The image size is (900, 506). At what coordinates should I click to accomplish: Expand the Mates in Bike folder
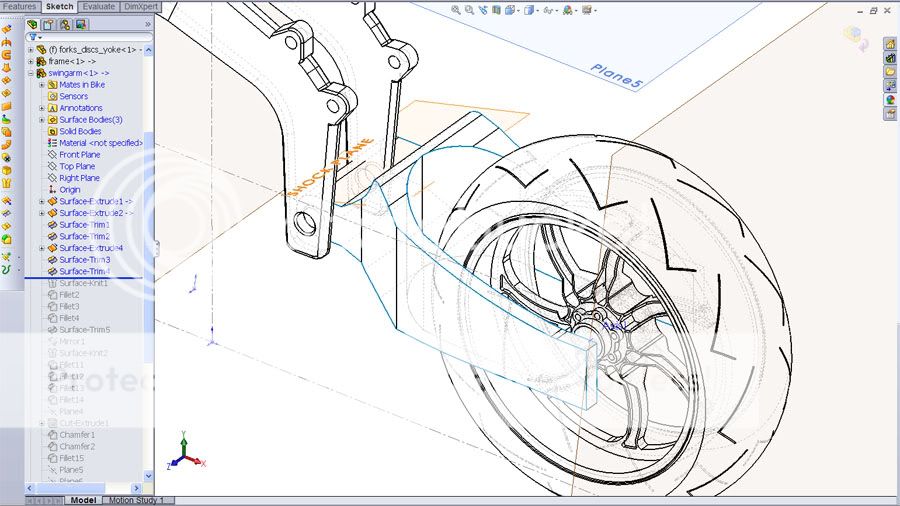click(x=42, y=85)
